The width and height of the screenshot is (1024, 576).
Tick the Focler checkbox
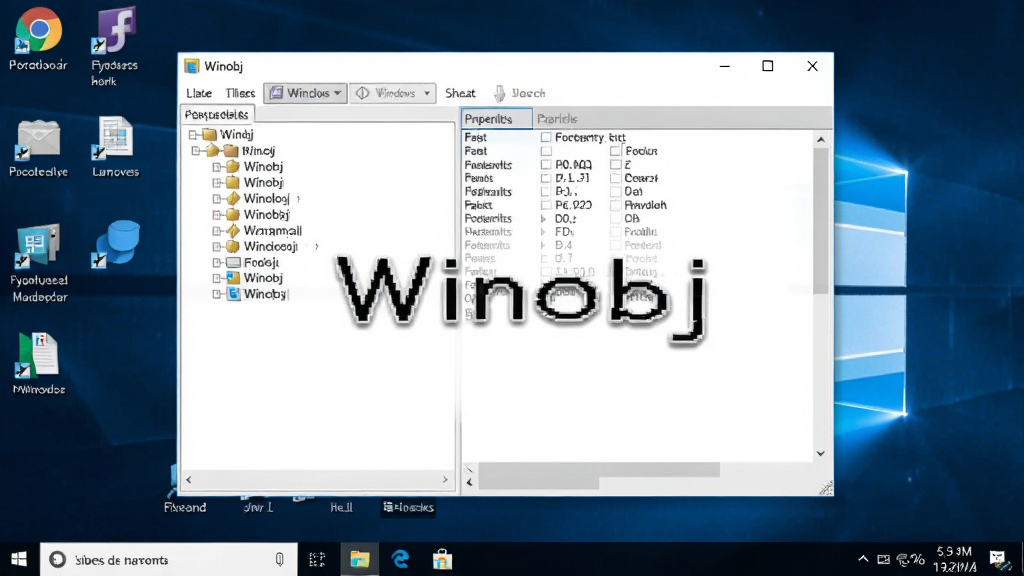point(615,151)
